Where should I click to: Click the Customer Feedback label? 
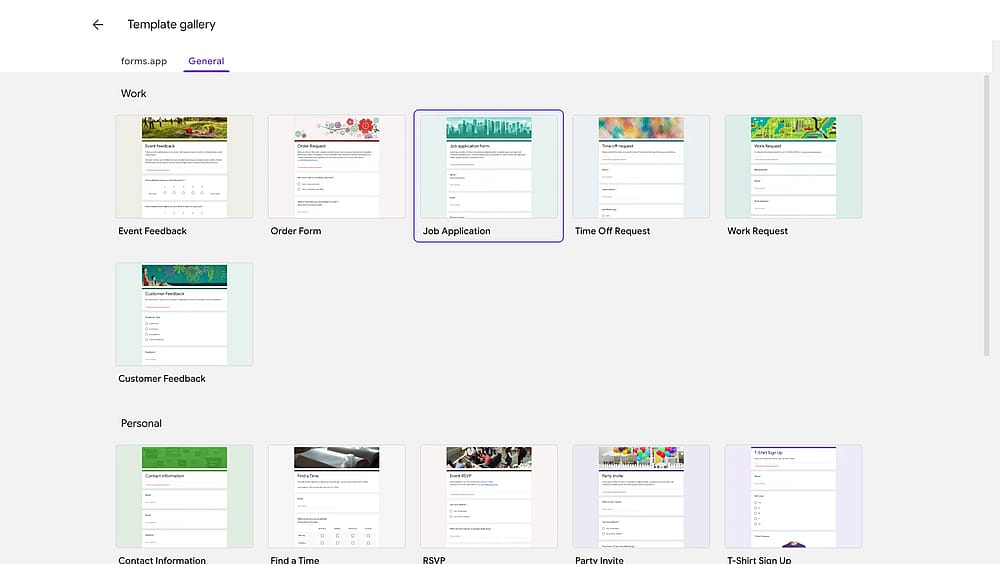(162, 378)
